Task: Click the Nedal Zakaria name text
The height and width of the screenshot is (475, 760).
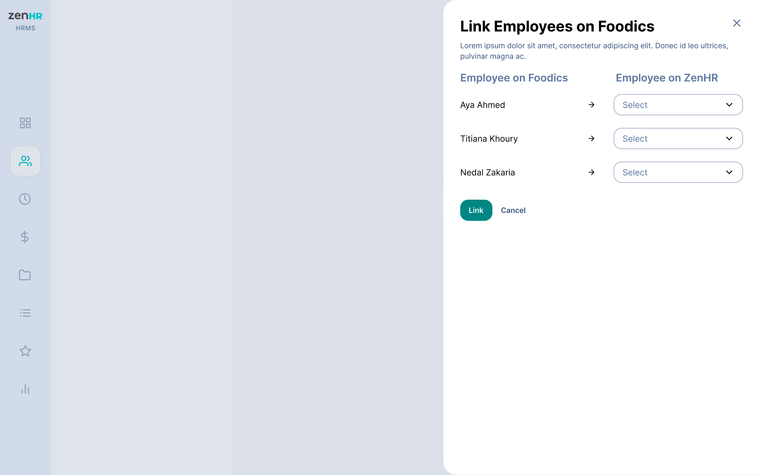Action: [487, 173]
